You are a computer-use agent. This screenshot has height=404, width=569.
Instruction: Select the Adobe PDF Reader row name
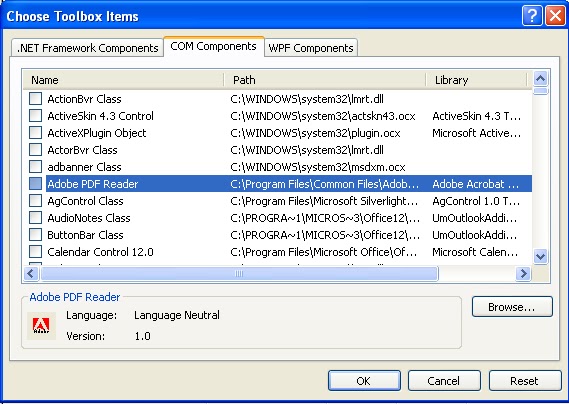(x=93, y=184)
